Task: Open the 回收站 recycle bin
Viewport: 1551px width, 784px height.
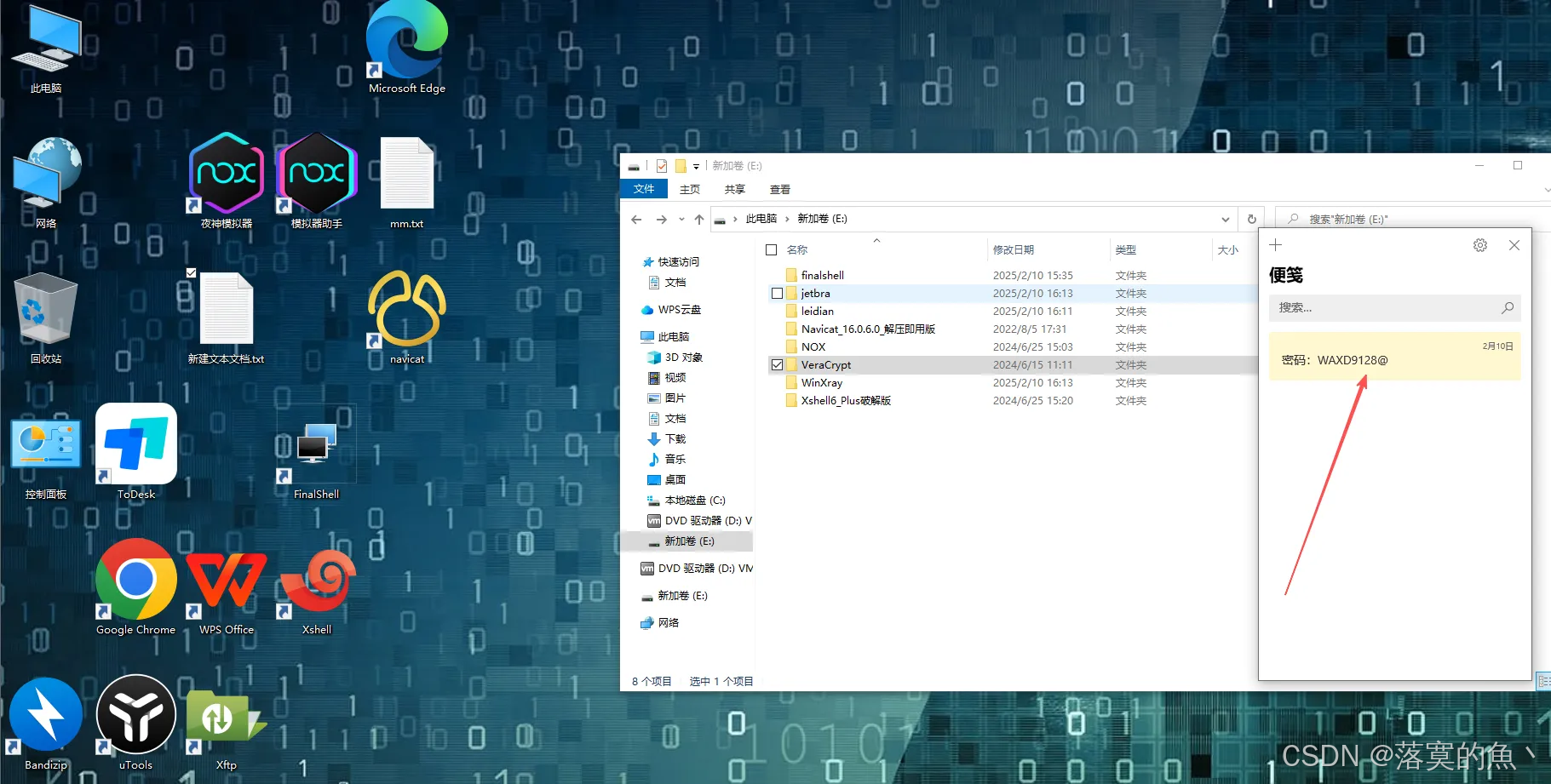Action: (x=46, y=318)
